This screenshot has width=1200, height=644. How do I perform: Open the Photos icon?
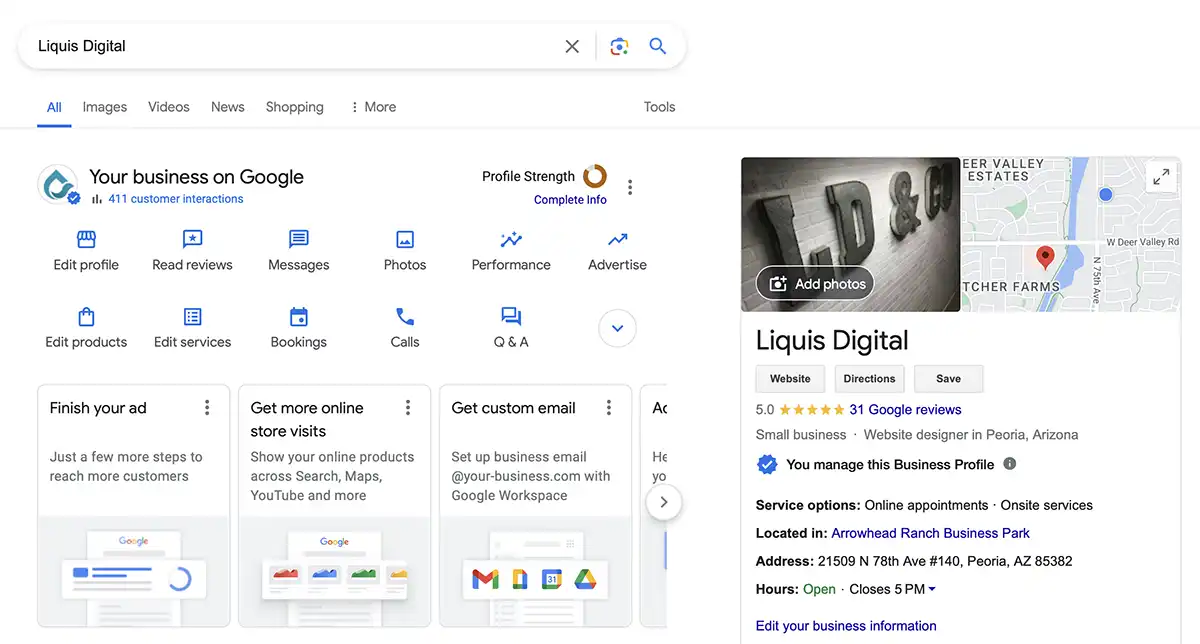pyautogui.click(x=405, y=239)
